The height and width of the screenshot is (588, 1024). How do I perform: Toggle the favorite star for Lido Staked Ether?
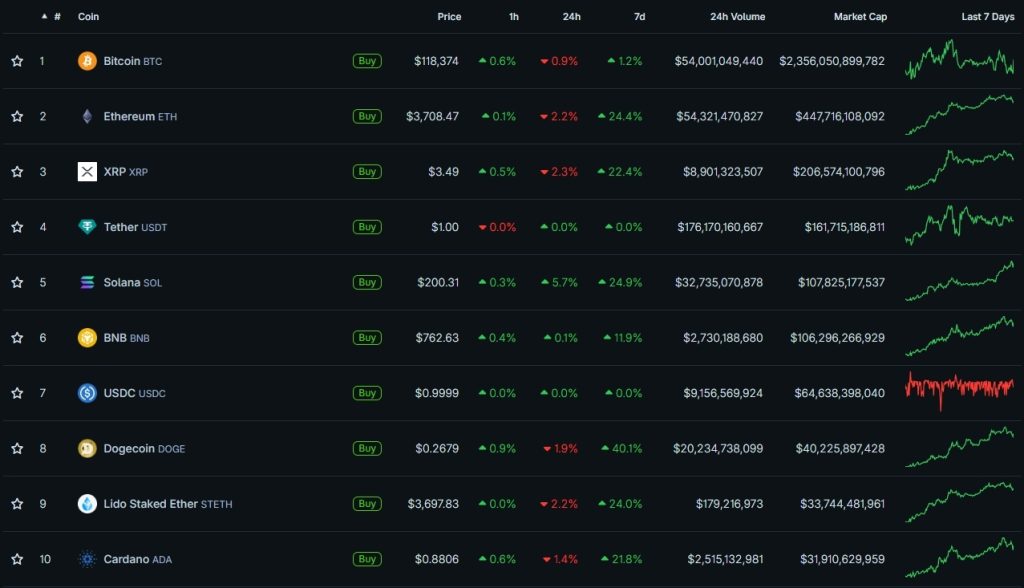click(x=17, y=504)
